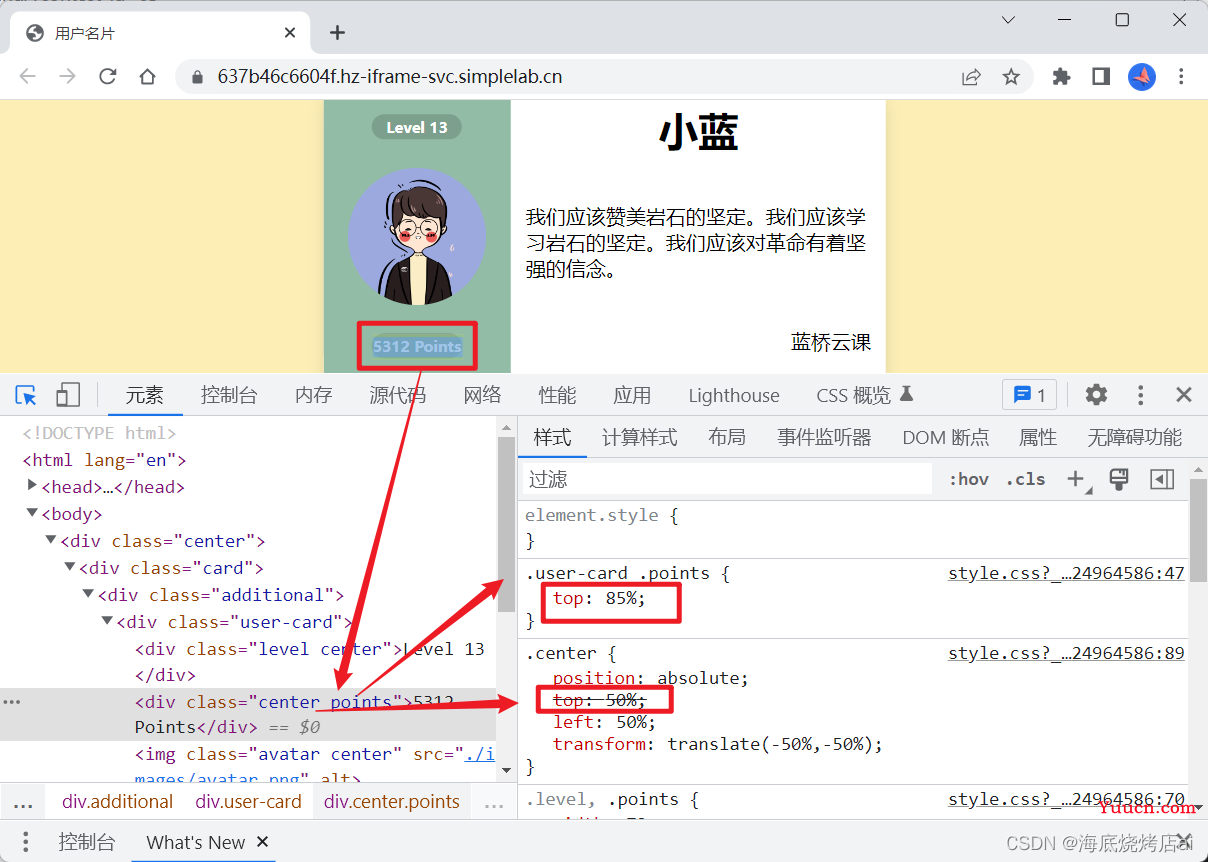The image size is (1208, 862).
Task: Collapse the div class card node
Action: (70, 567)
